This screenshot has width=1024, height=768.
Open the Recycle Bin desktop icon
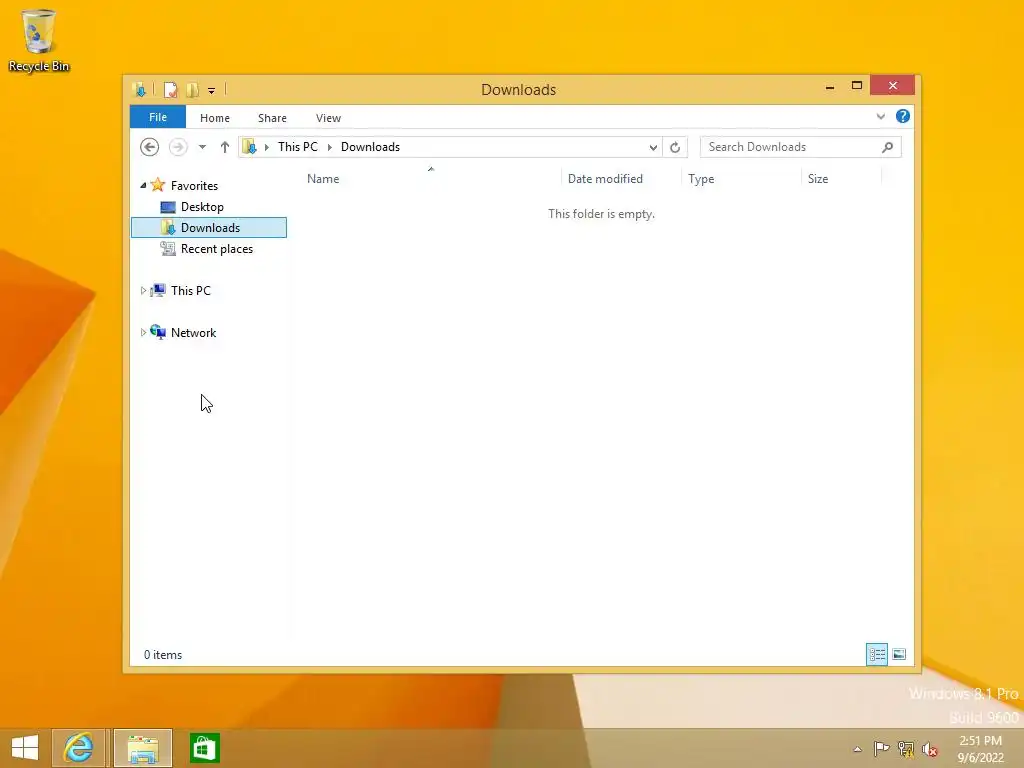tap(39, 40)
